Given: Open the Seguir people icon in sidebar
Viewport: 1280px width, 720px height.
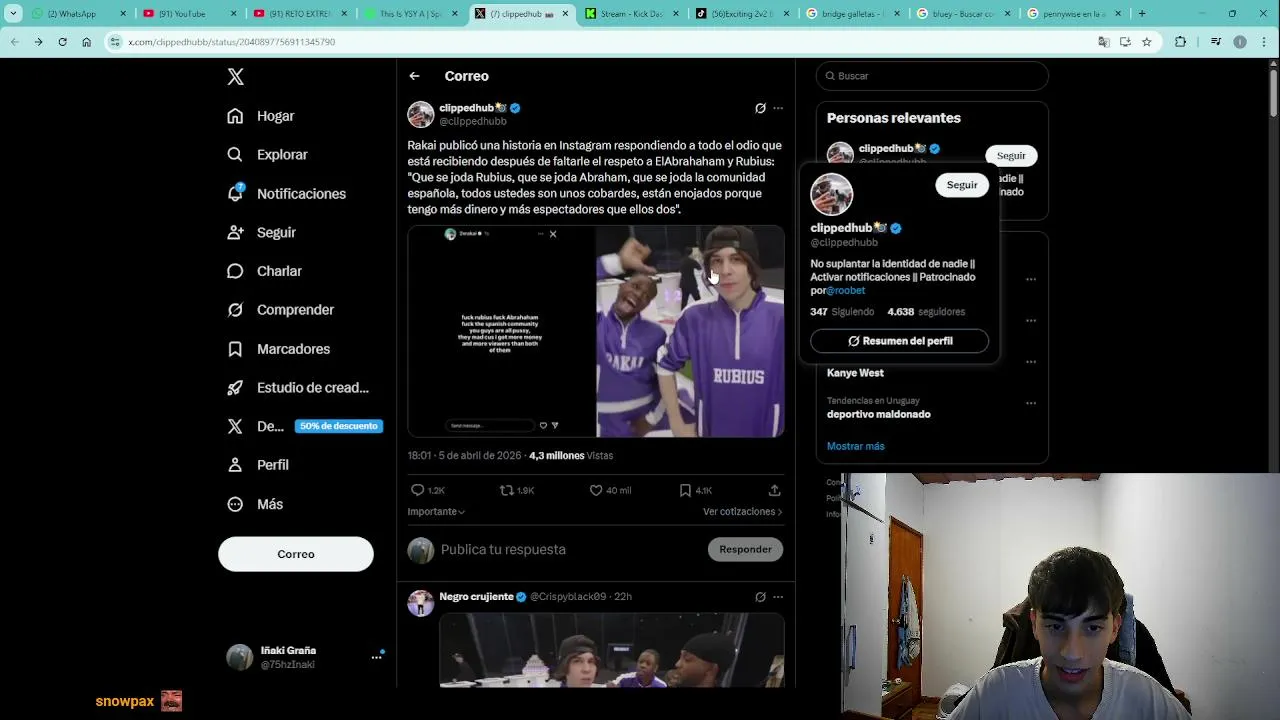Looking at the screenshot, I should [x=235, y=232].
